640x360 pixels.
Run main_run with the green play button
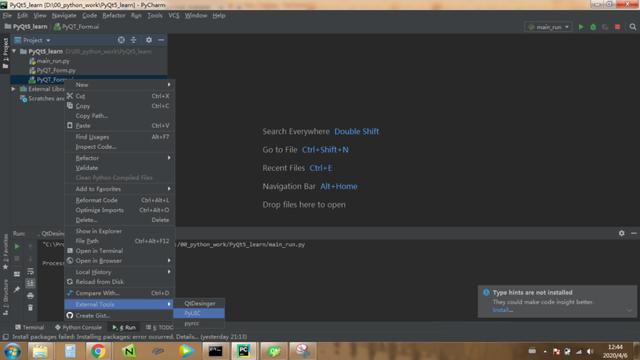coord(581,27)
